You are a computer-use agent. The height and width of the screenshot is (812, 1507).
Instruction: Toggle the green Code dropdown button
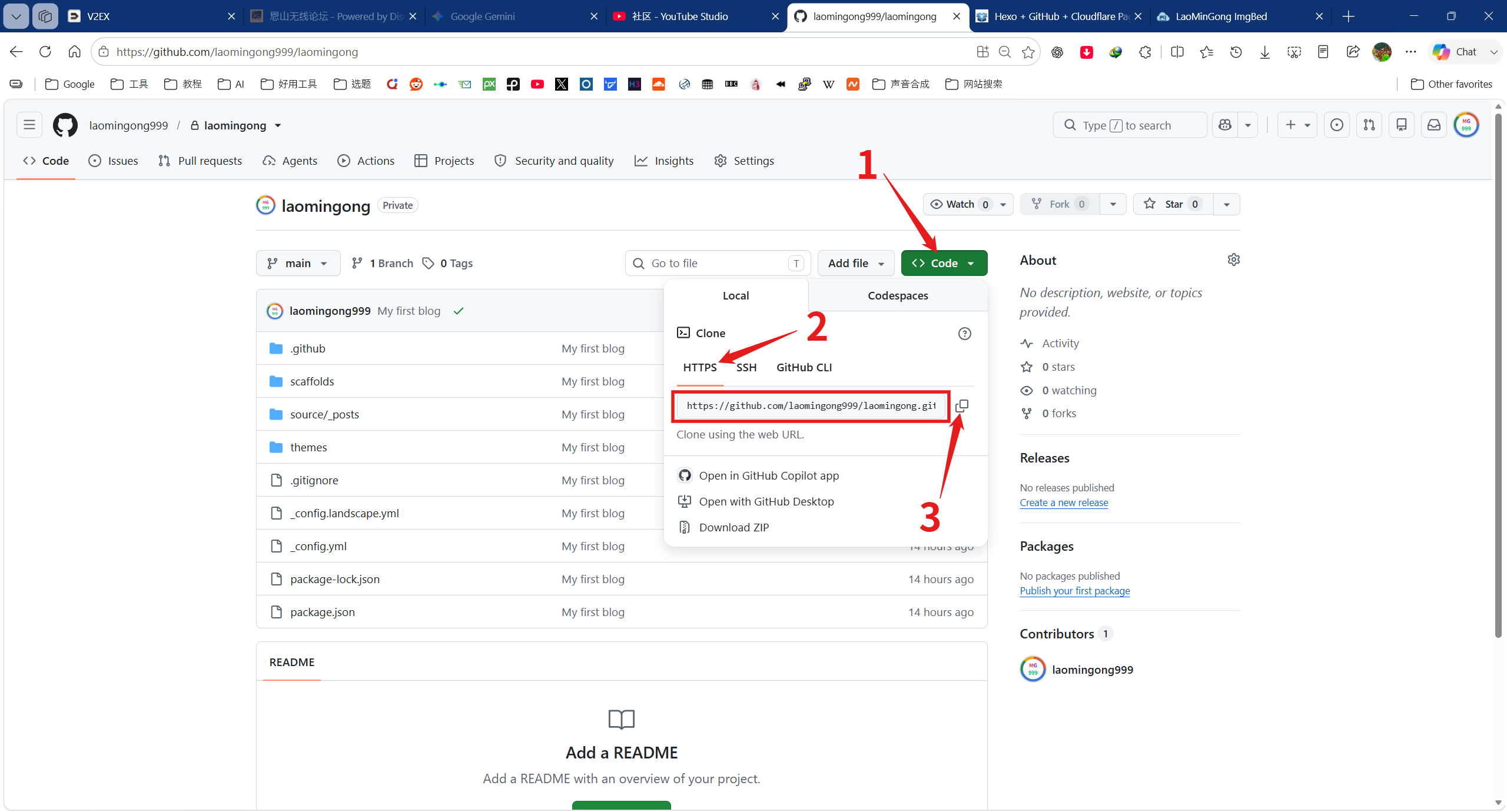944,263
